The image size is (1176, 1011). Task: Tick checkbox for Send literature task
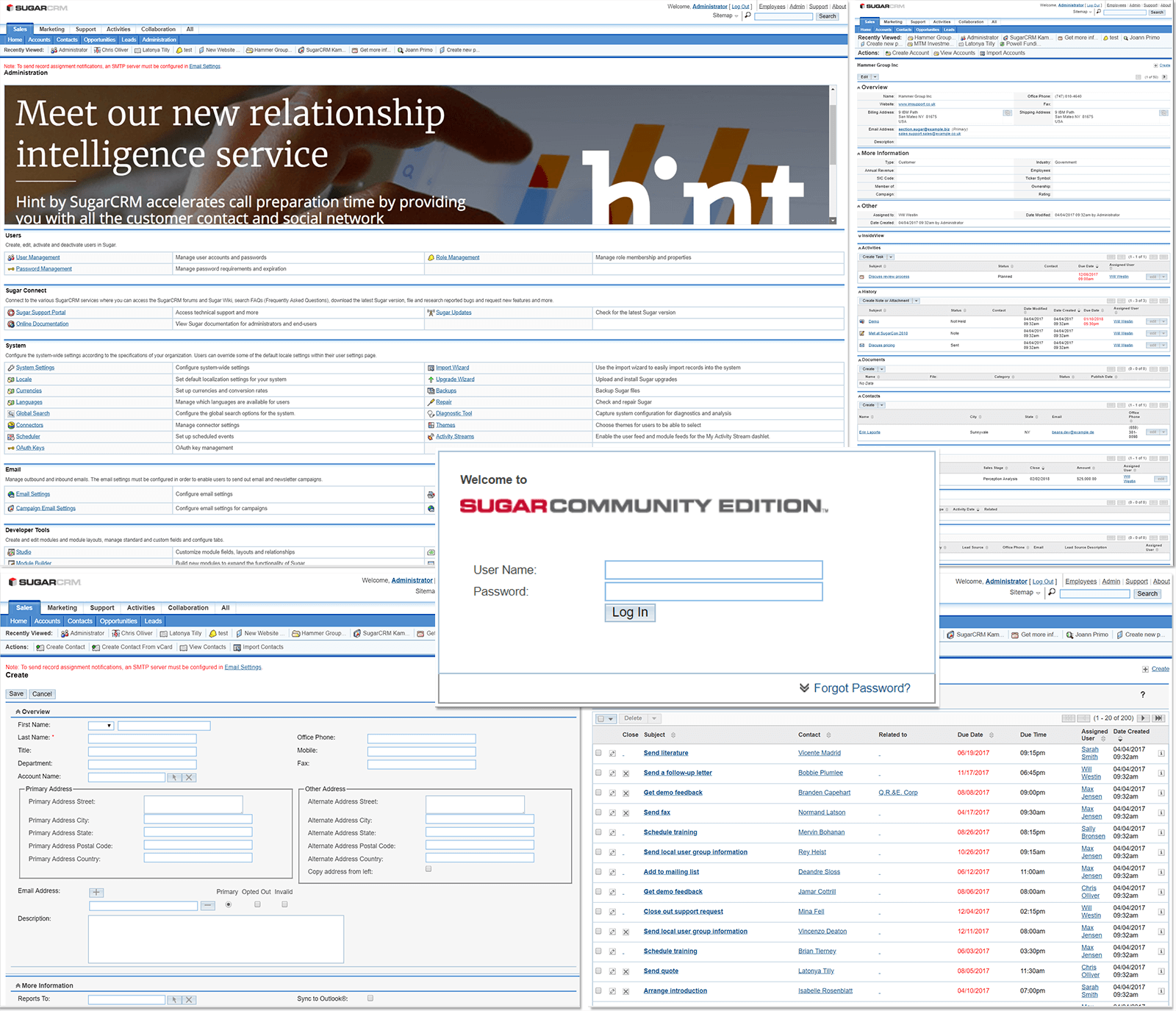pos(598,753)
